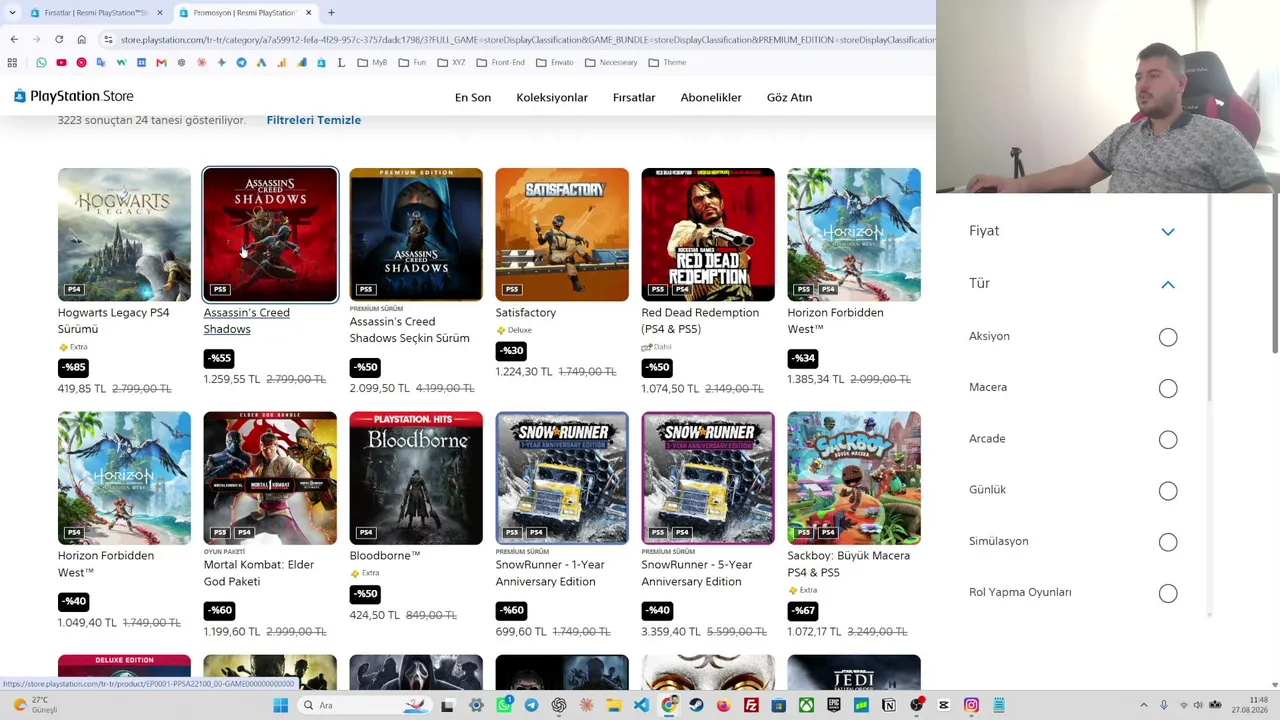The width and height of the screenshot is (1280, 720).
Task: Open the YouTube bookmark
Action: click(x=61, y=62)
